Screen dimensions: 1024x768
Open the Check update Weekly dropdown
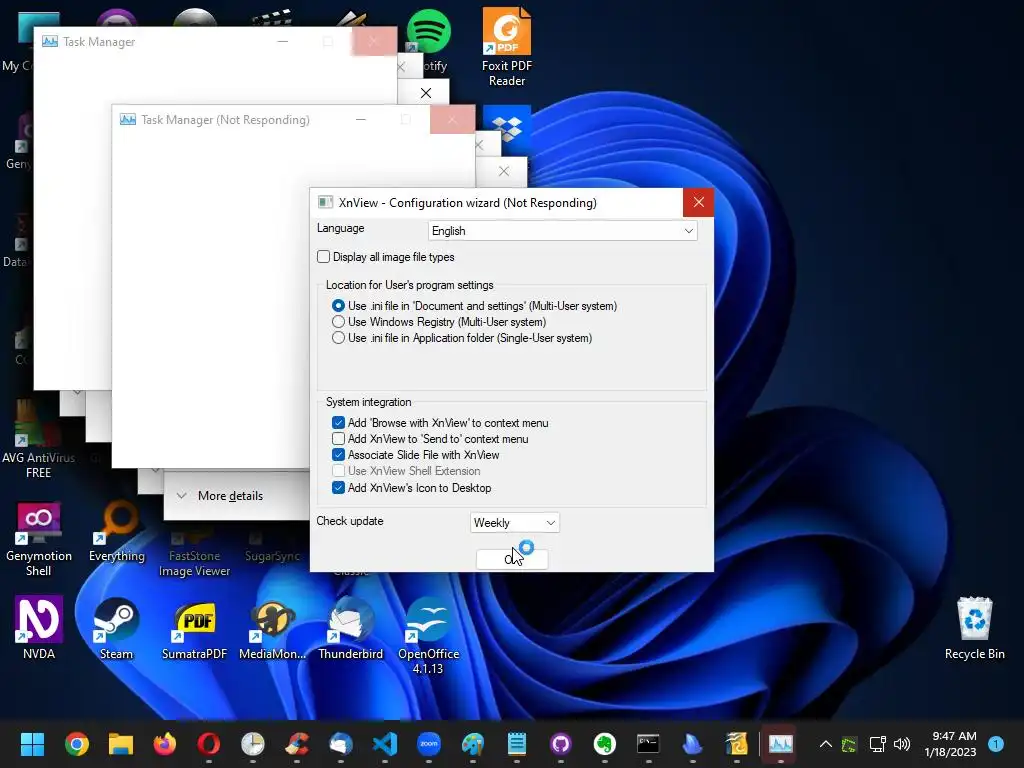pos(515,522)
